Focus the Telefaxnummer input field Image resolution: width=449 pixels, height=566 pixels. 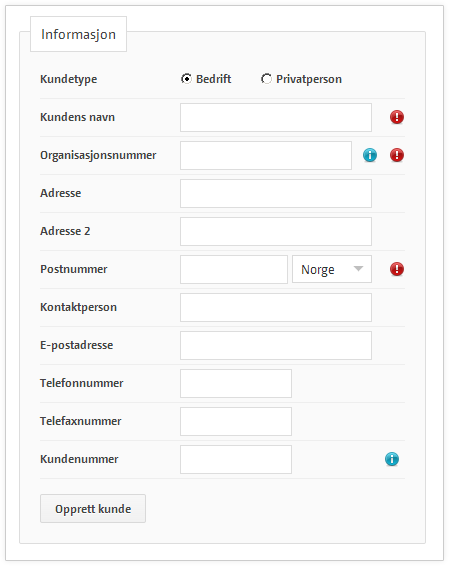[x=236, y=422]
